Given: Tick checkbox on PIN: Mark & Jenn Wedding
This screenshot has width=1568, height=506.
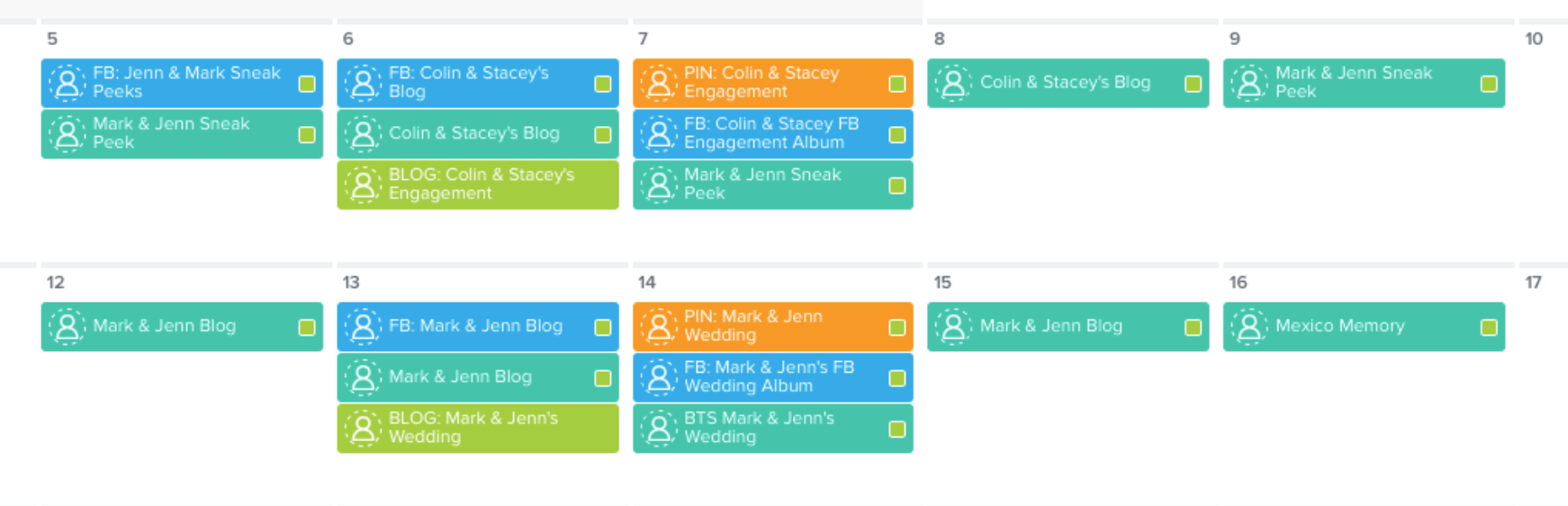Looking at the screenshot, I should tap(897, 328).
